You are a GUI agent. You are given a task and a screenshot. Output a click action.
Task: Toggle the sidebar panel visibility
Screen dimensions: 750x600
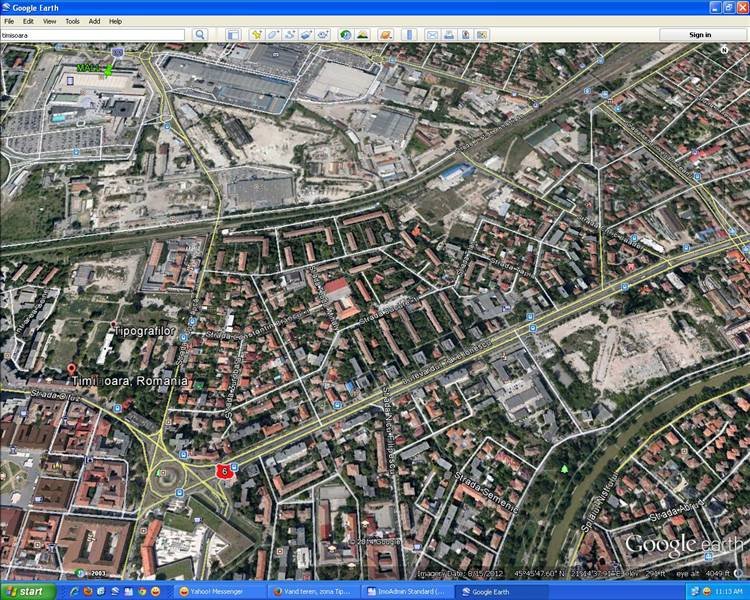pyautogui.click(x=231, y=34)
